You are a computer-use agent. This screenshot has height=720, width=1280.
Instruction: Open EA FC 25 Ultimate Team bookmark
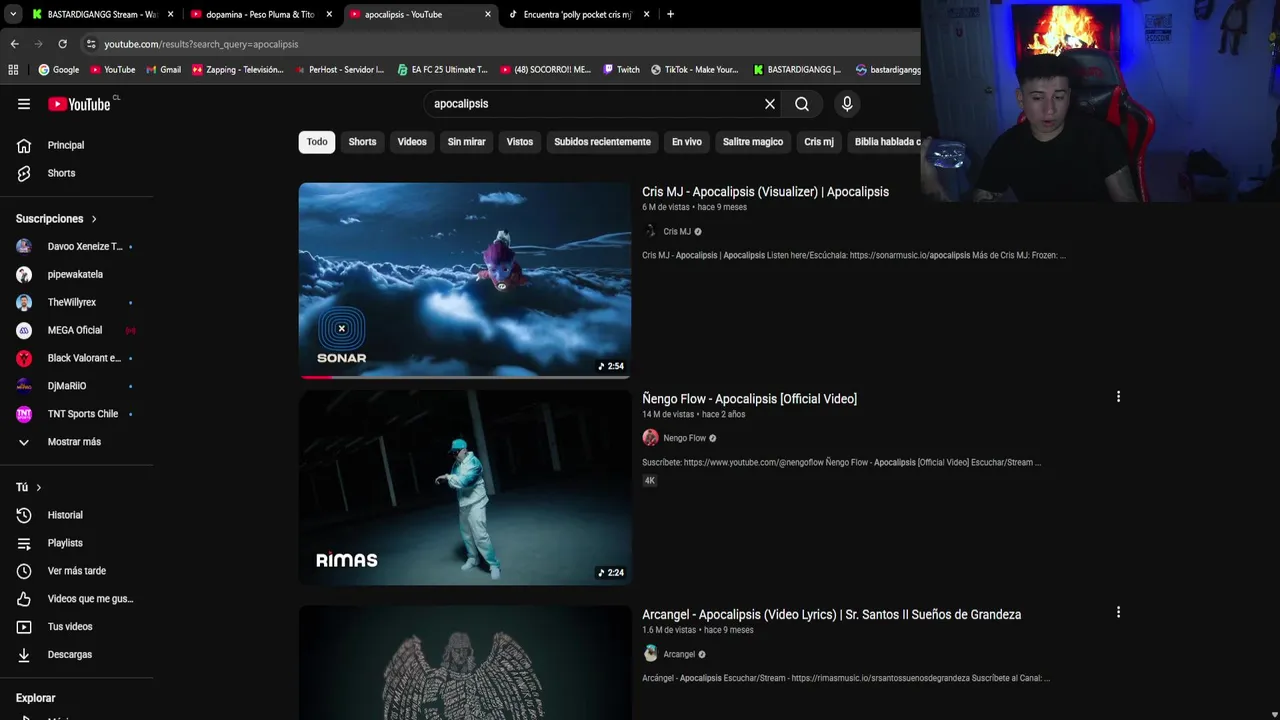coord(442,70)
